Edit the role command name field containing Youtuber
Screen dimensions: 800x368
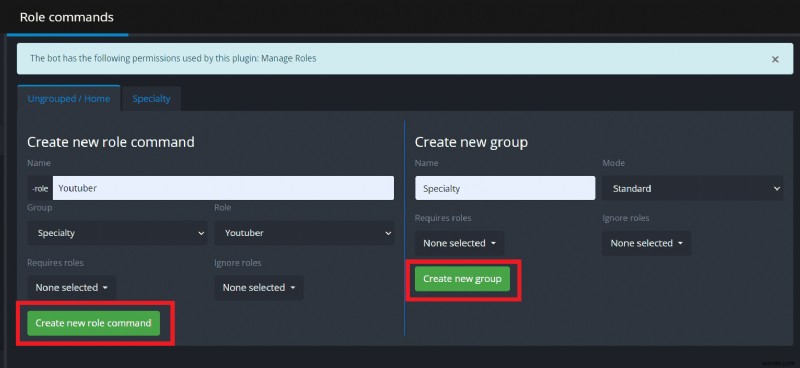click(223, 188)
